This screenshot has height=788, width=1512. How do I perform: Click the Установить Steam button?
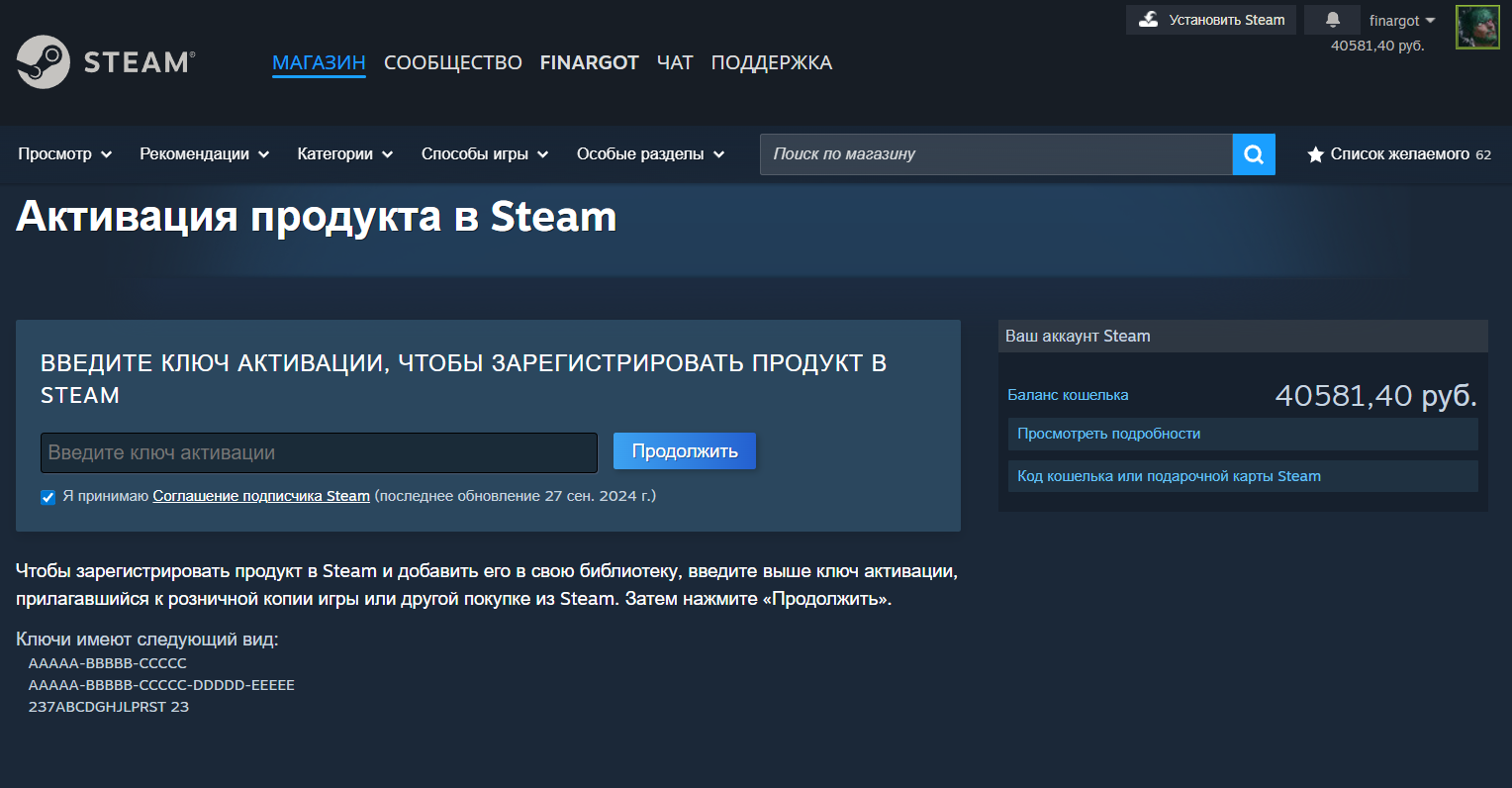pyautogui.click(x=1210, y=19)
